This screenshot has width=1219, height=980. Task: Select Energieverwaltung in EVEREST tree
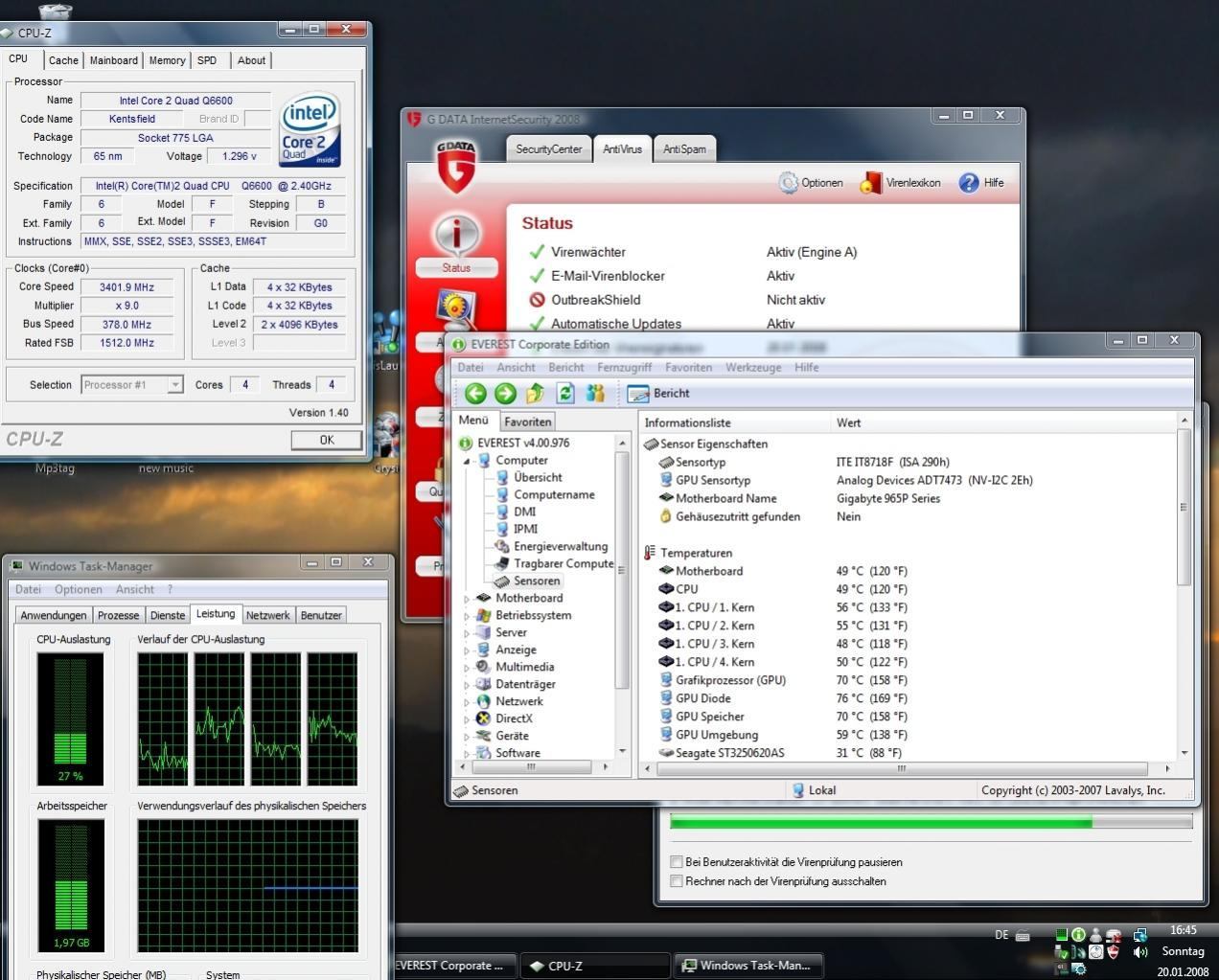(561, 547)
